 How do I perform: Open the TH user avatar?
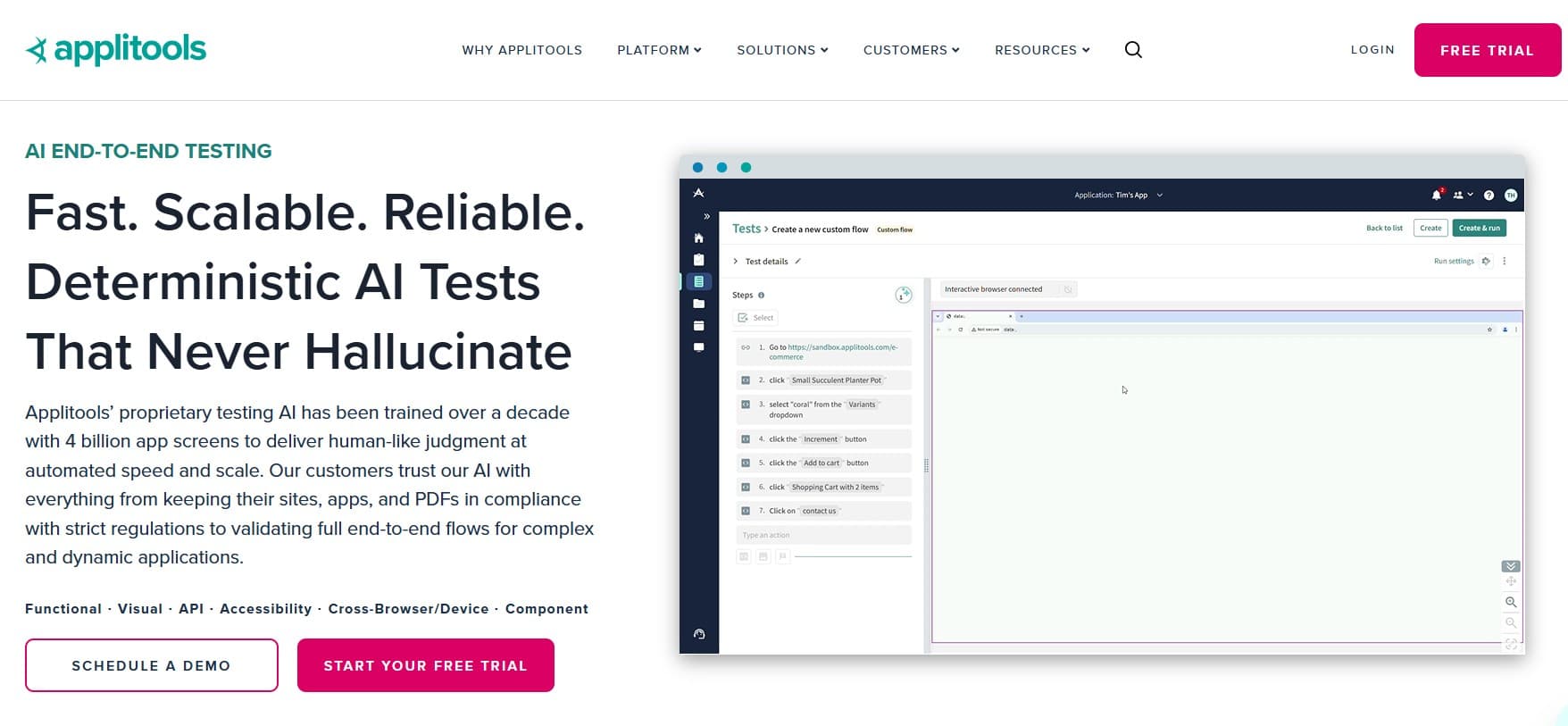pyautogui.click(x=1511, y=195)
